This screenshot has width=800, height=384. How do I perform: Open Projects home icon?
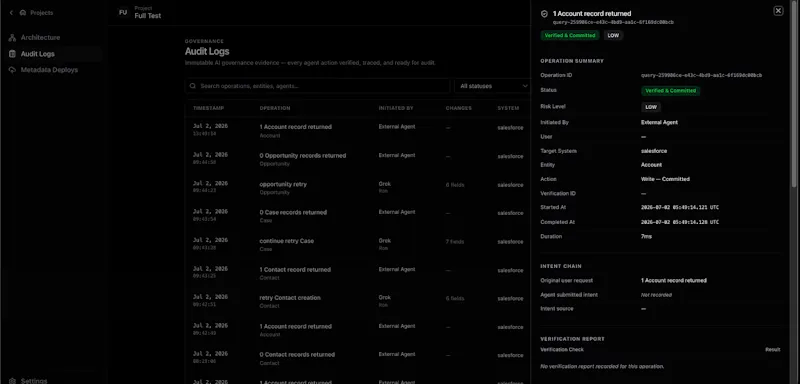[x=22, y=13]
